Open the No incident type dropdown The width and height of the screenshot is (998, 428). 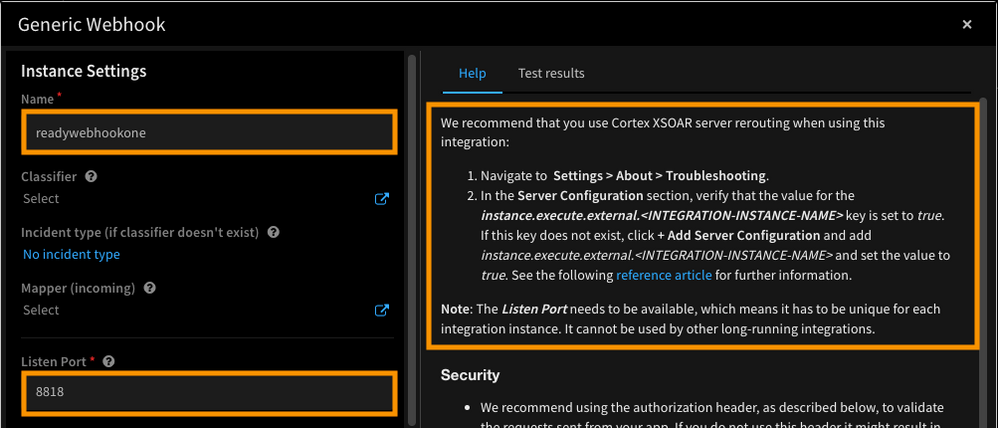pos(72,255)
